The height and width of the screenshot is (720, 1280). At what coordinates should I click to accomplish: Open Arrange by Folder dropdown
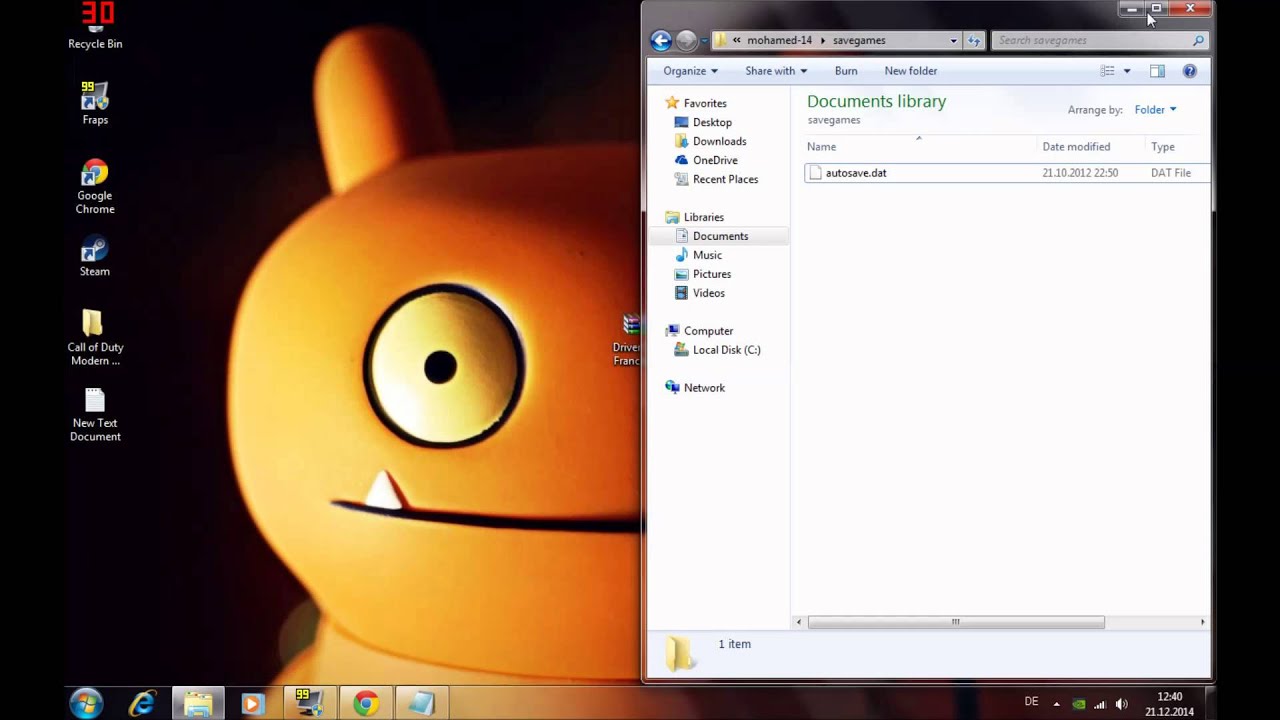pos(1155,110)
